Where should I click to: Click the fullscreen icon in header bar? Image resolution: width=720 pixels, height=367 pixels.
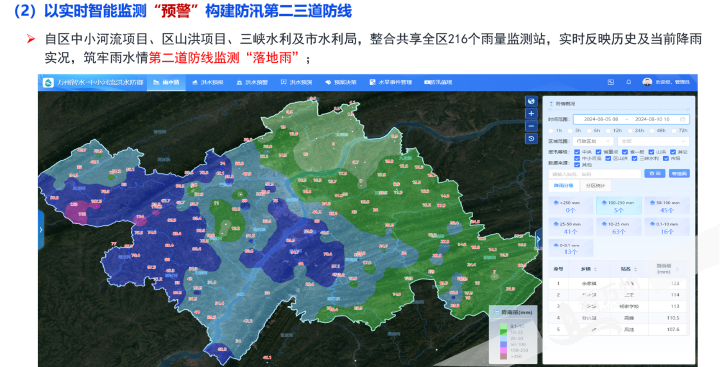coord(611,82)
